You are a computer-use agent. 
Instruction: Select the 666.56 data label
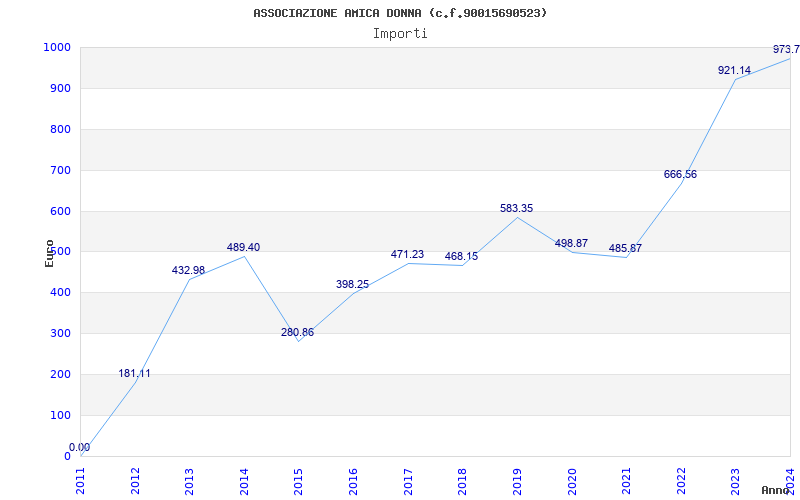pos(680,174)
